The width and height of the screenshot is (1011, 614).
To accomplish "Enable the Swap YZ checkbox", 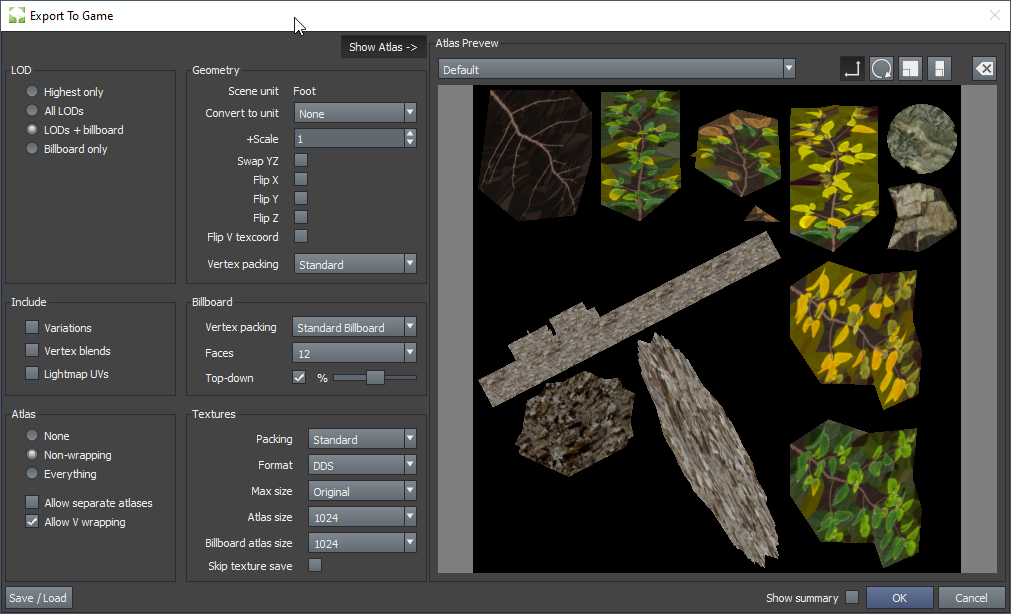I will (x=301, y=161).
